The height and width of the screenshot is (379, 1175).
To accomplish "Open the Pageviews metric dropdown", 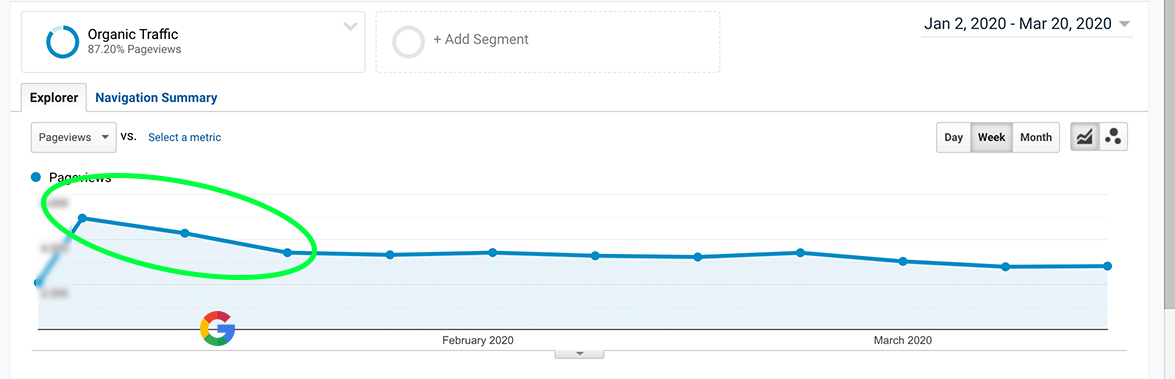I will 73,137.
